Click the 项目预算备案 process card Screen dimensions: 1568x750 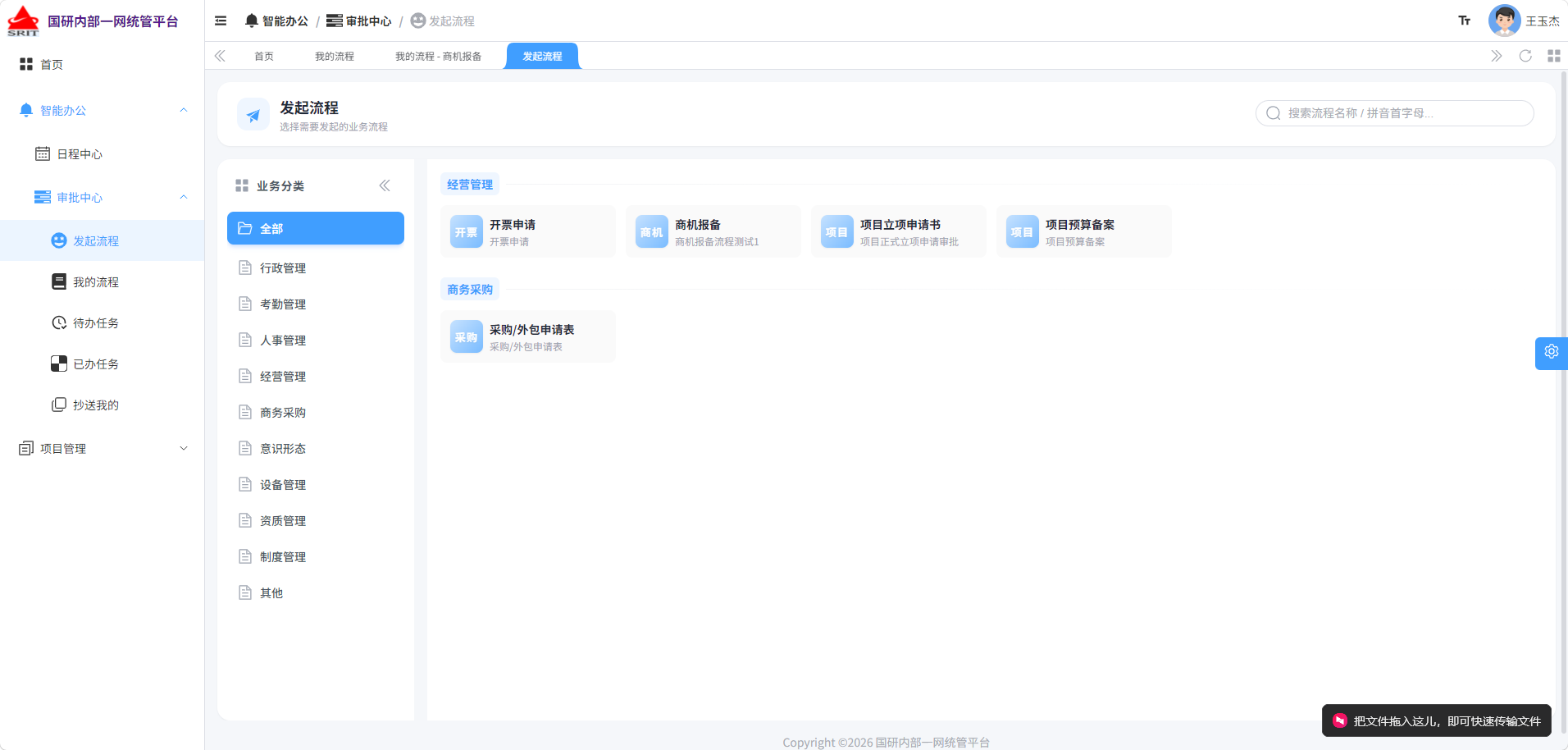[x=1084, y=231]
